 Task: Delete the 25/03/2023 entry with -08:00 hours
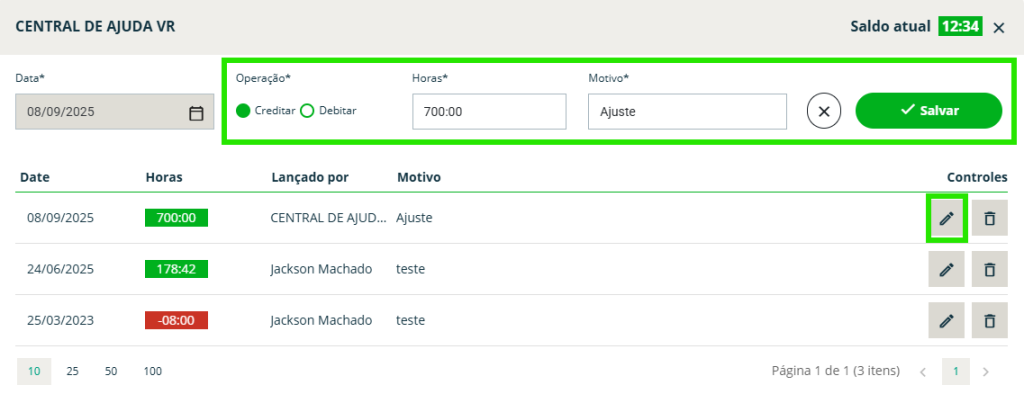(x=989, y=321)
